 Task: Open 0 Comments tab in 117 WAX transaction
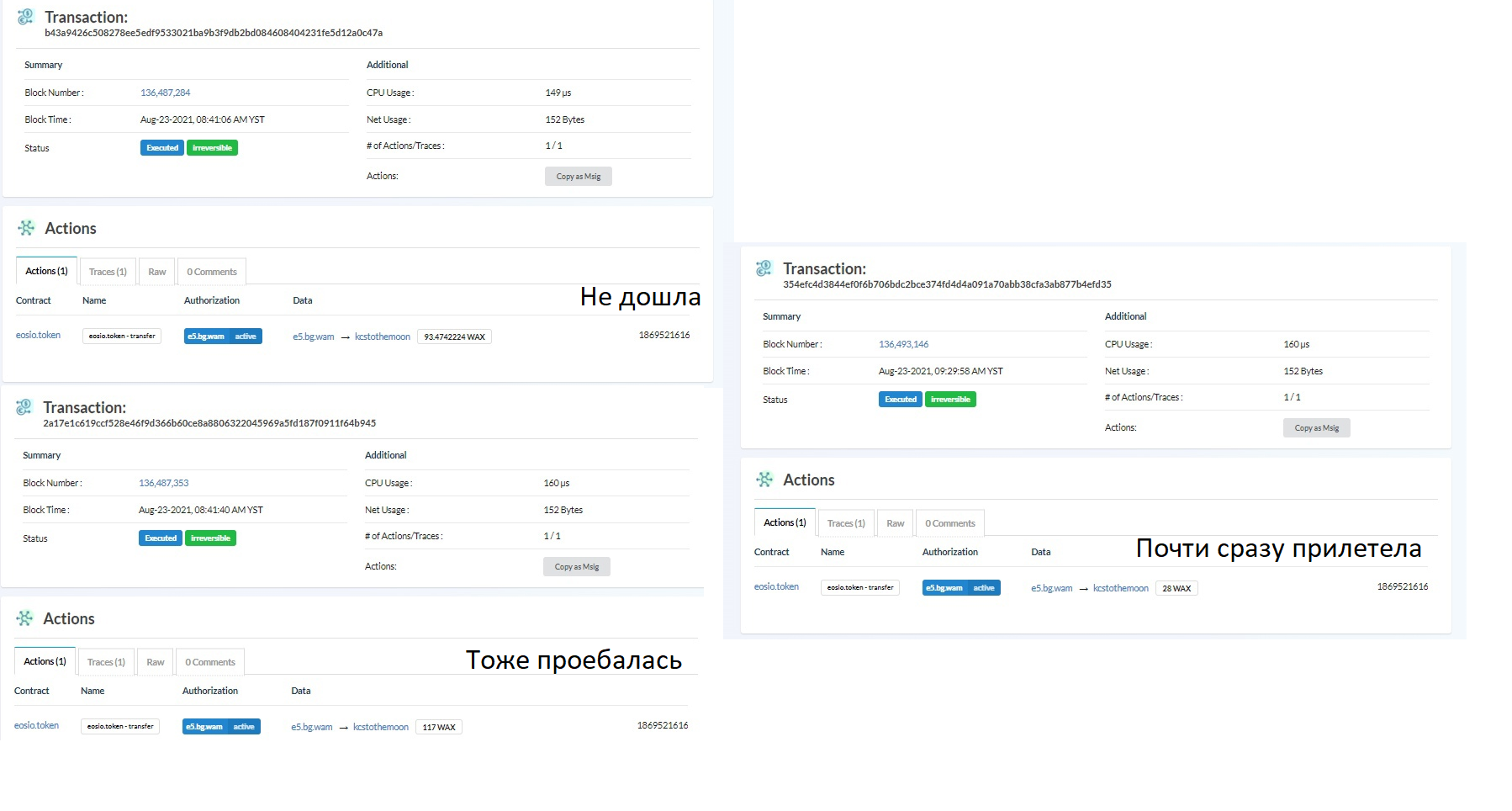point(210,662)
